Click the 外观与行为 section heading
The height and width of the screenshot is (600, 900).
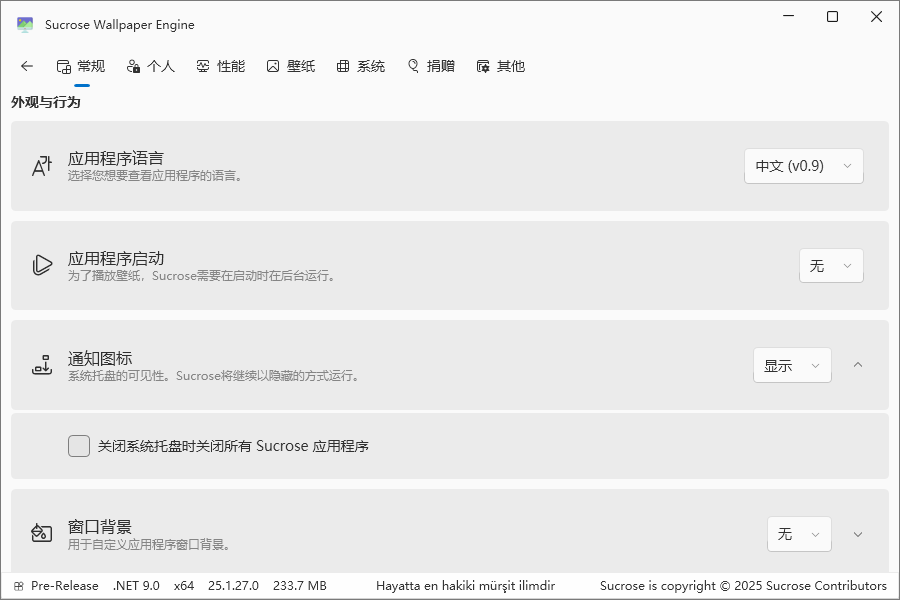click(x=46, y=102)
